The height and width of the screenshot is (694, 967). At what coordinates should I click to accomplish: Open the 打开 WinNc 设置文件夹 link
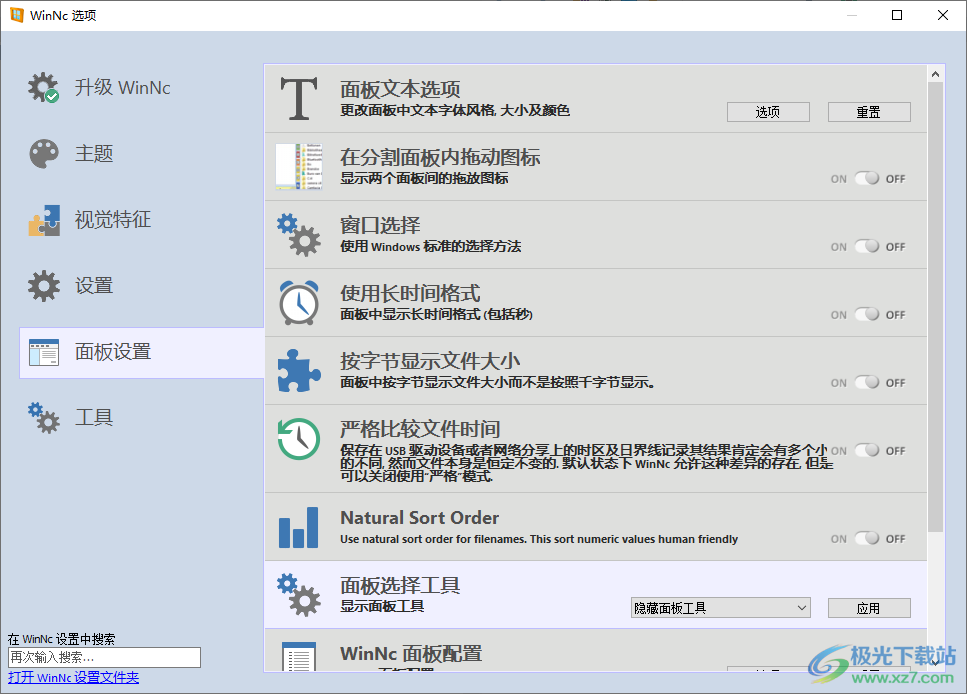point(73,677)
